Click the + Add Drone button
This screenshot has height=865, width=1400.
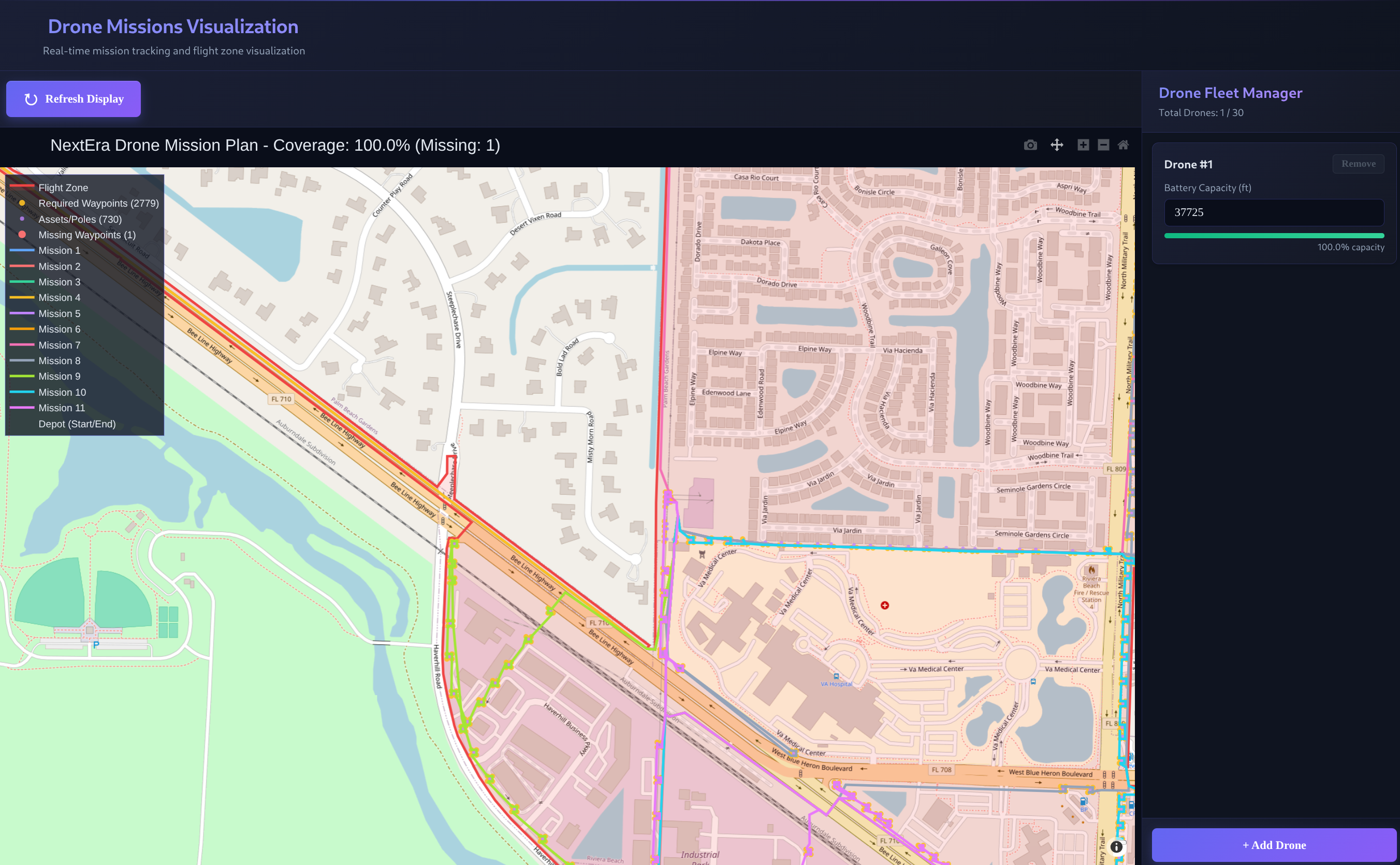coord(1274,845)
